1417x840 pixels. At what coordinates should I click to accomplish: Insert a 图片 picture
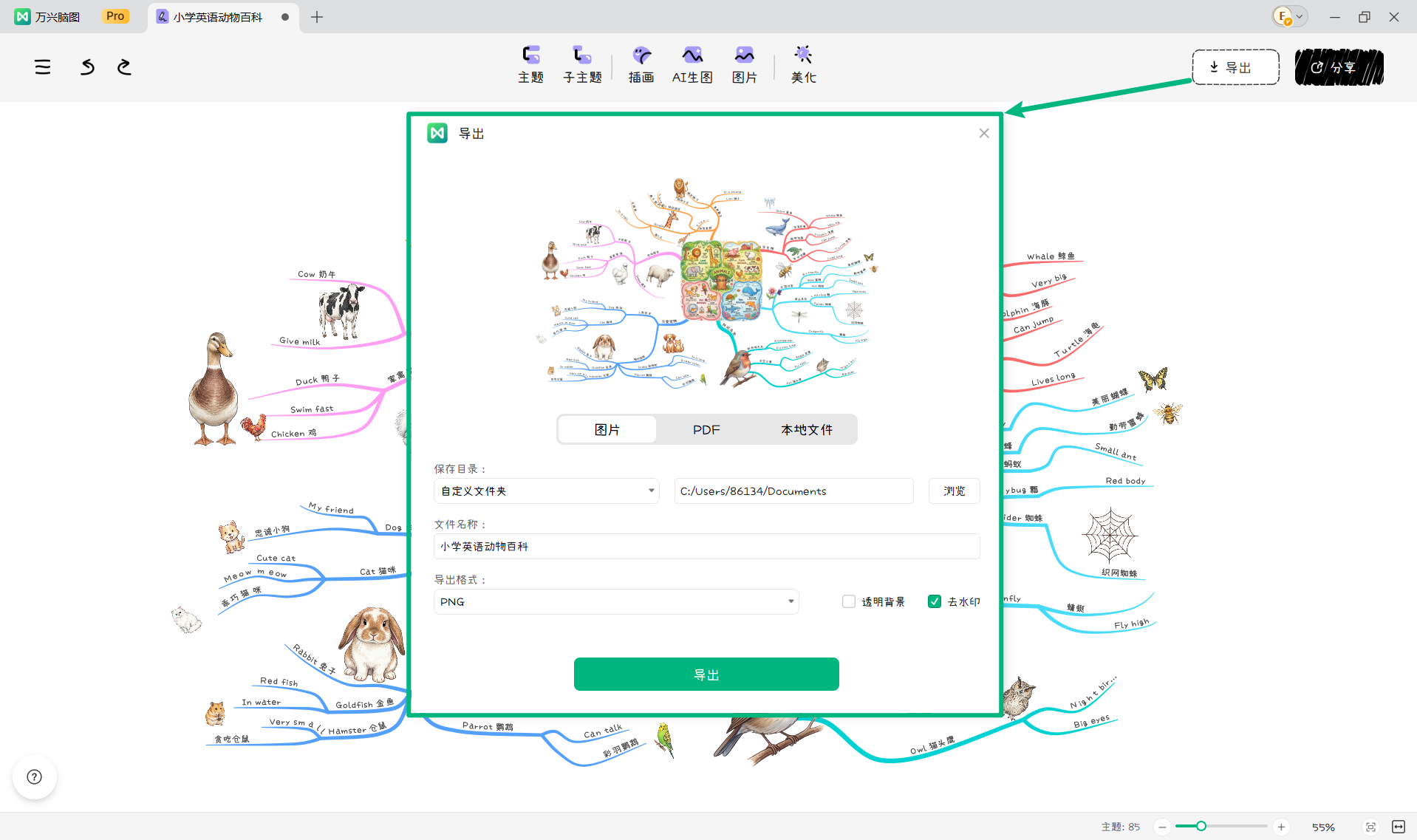click(744, 65)
